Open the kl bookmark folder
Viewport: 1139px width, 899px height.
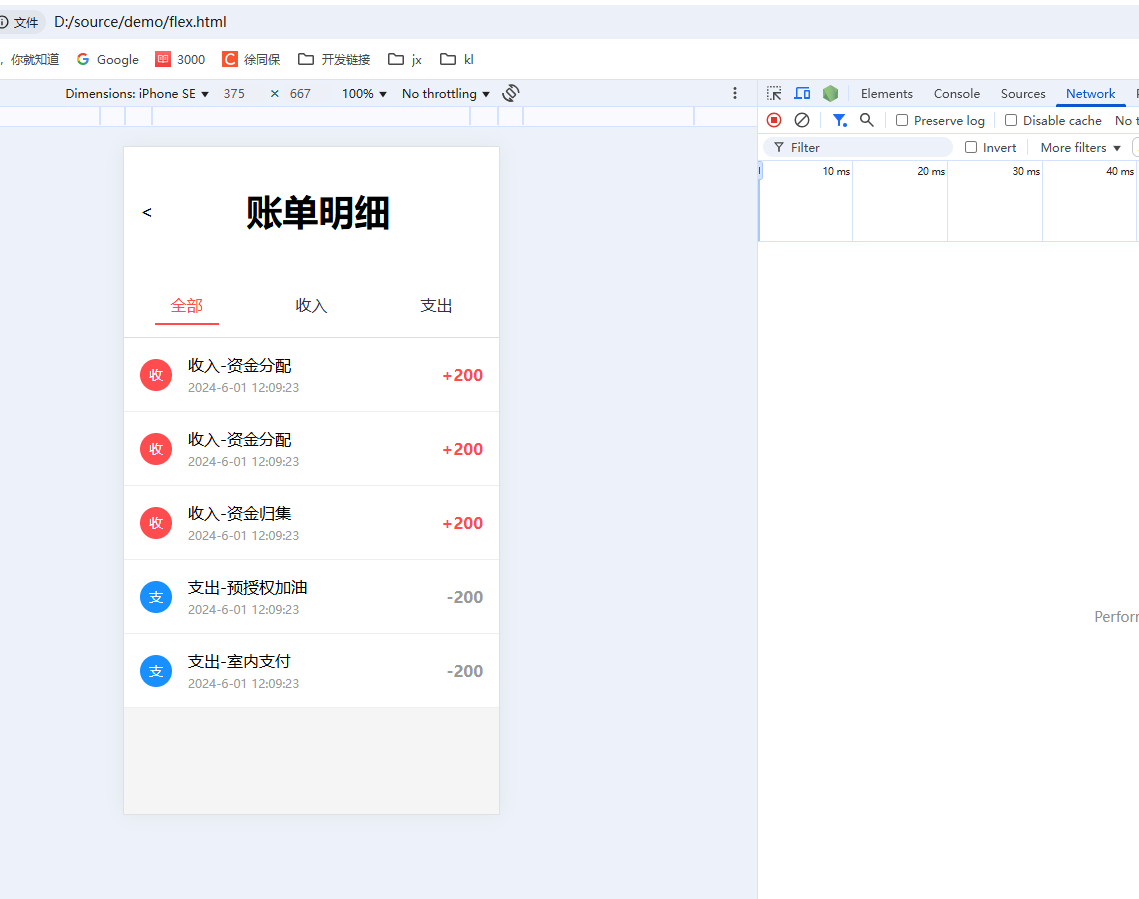click(x=457, y=60)
